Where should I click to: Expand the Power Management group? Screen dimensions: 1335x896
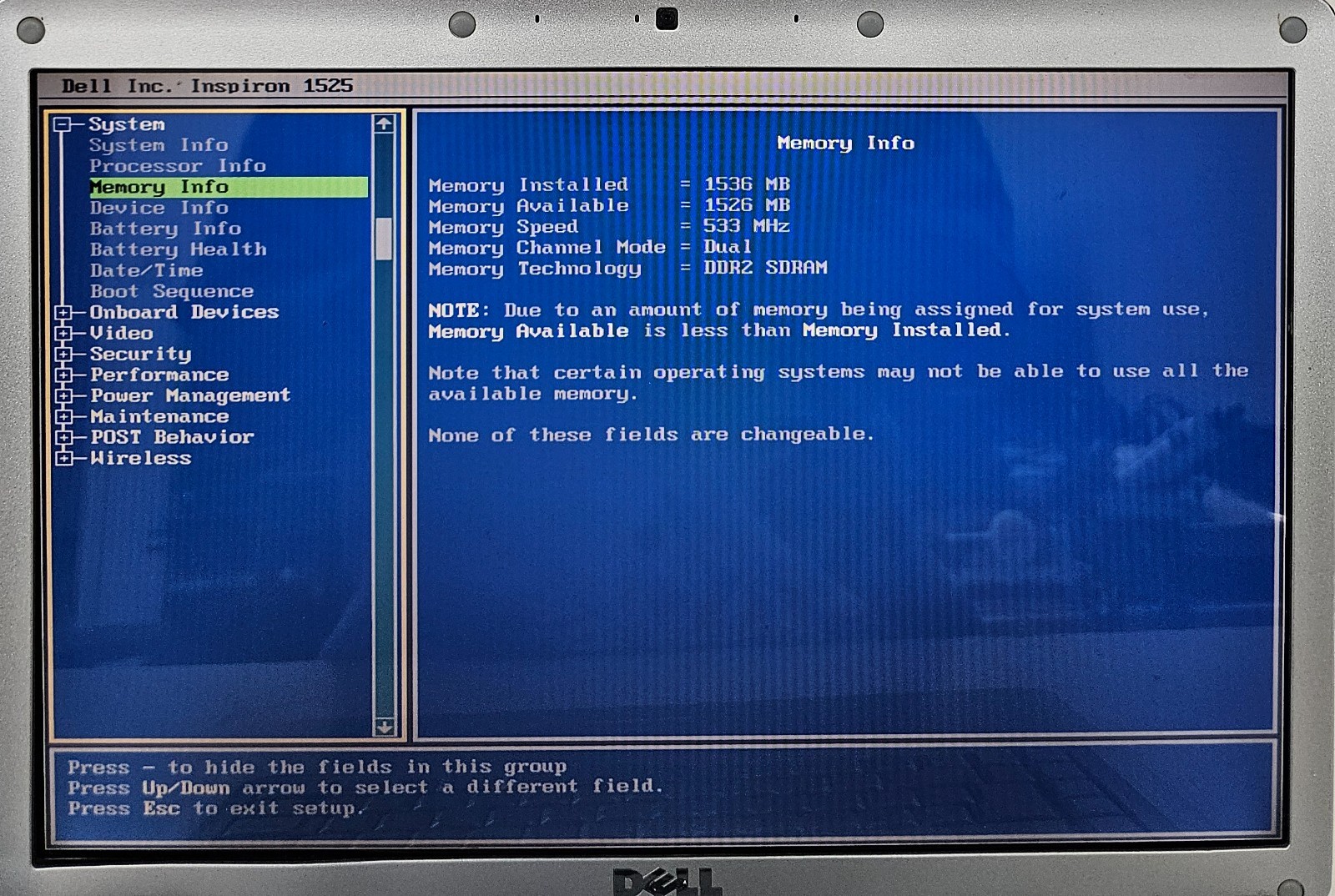click(x=63, y=396)
